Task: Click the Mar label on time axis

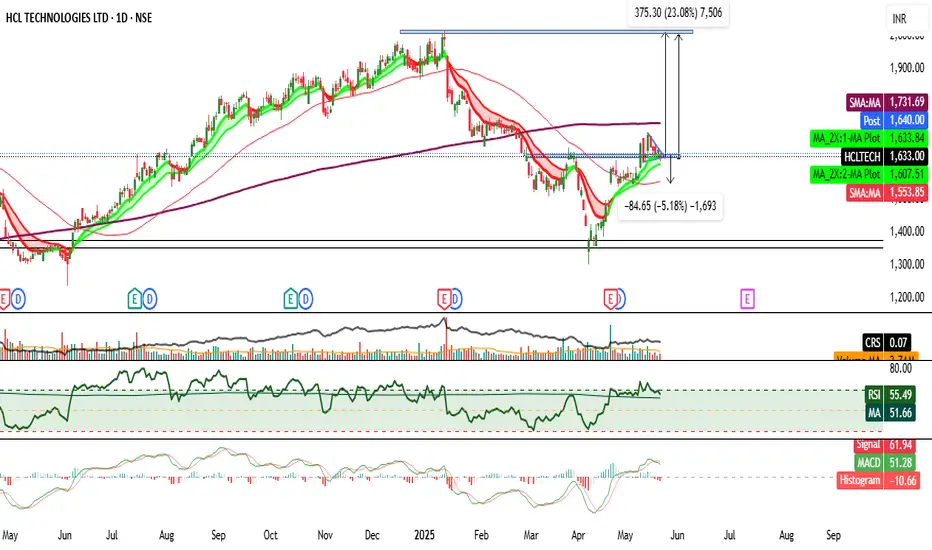Action: [x=531, y=535]
